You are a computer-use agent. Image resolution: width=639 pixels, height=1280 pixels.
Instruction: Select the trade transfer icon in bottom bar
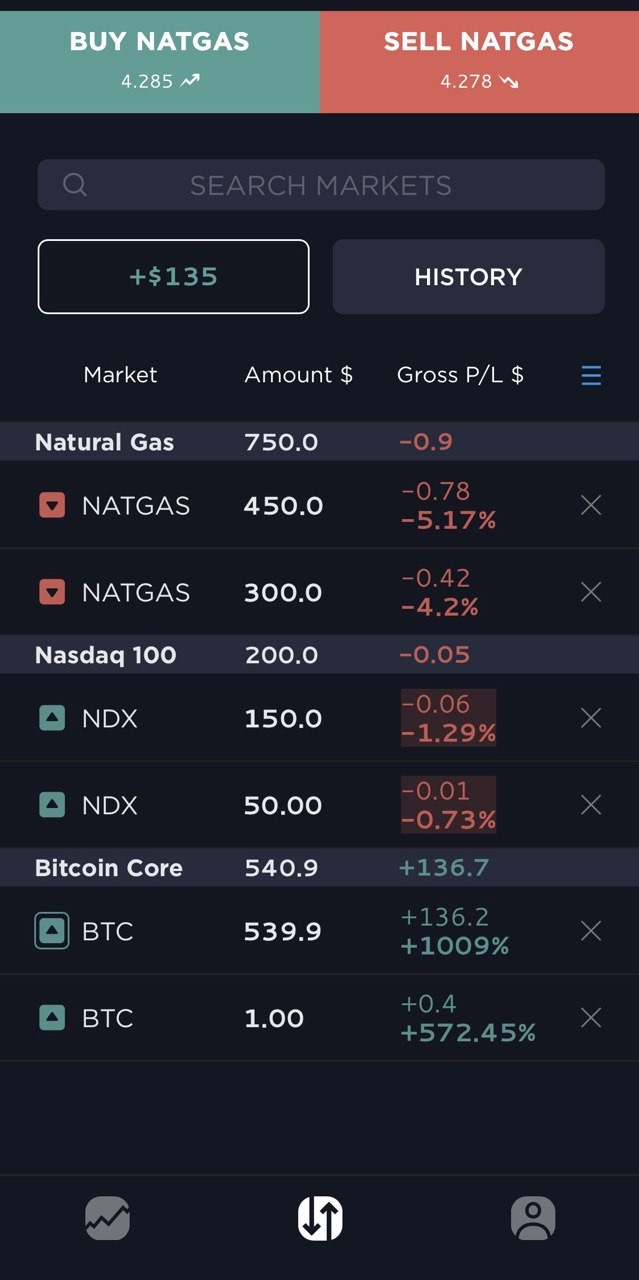320,1217
